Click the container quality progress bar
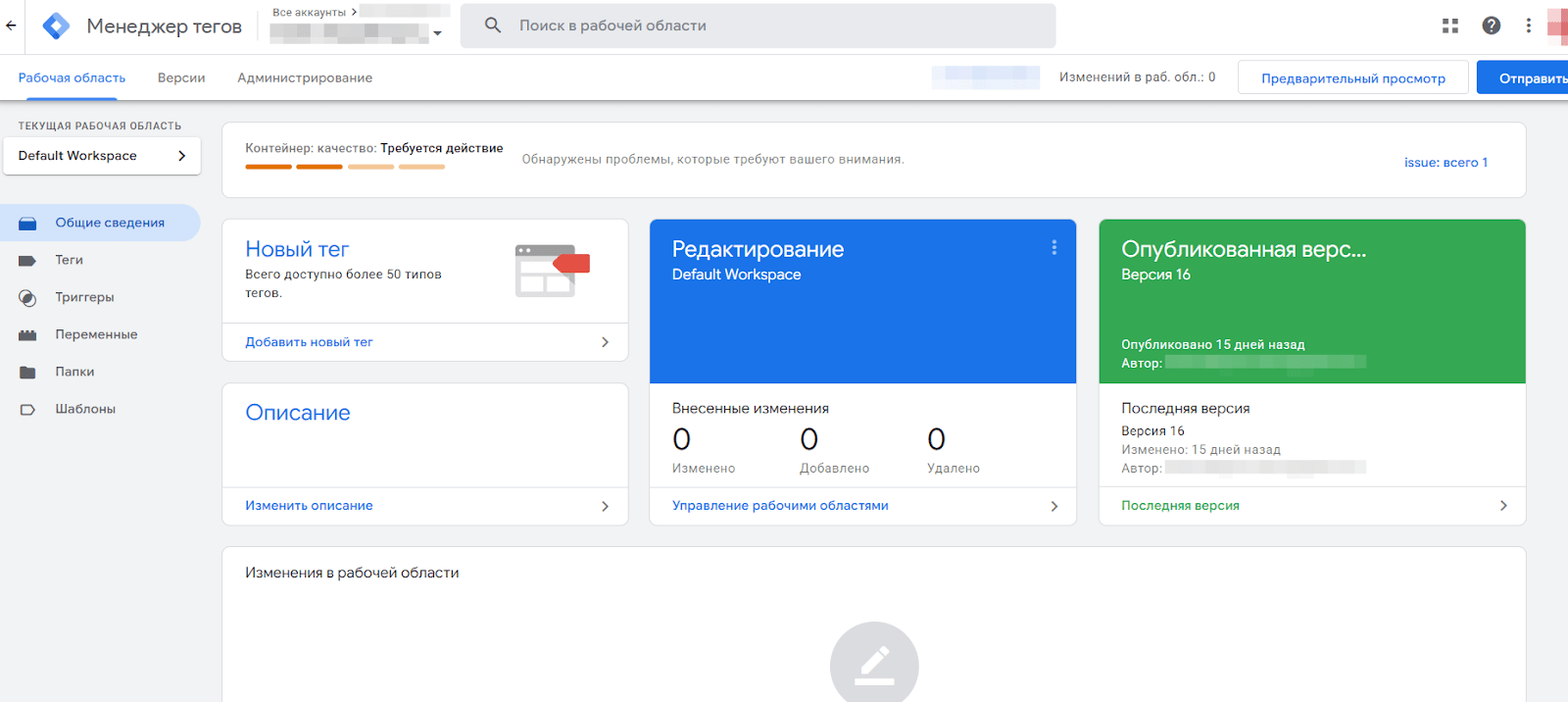 [345, 167]
